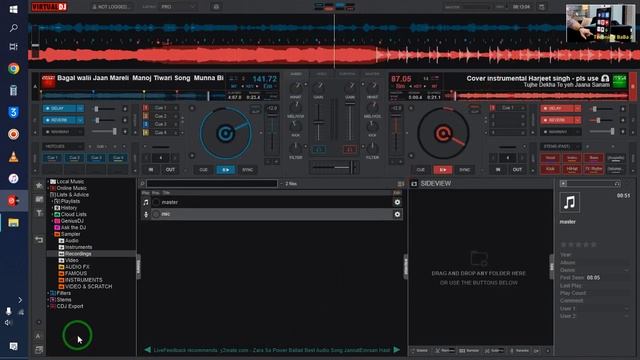The image size is (640, 360).
Task: Click the crossfader in the mixer
Action: [334, 167]
